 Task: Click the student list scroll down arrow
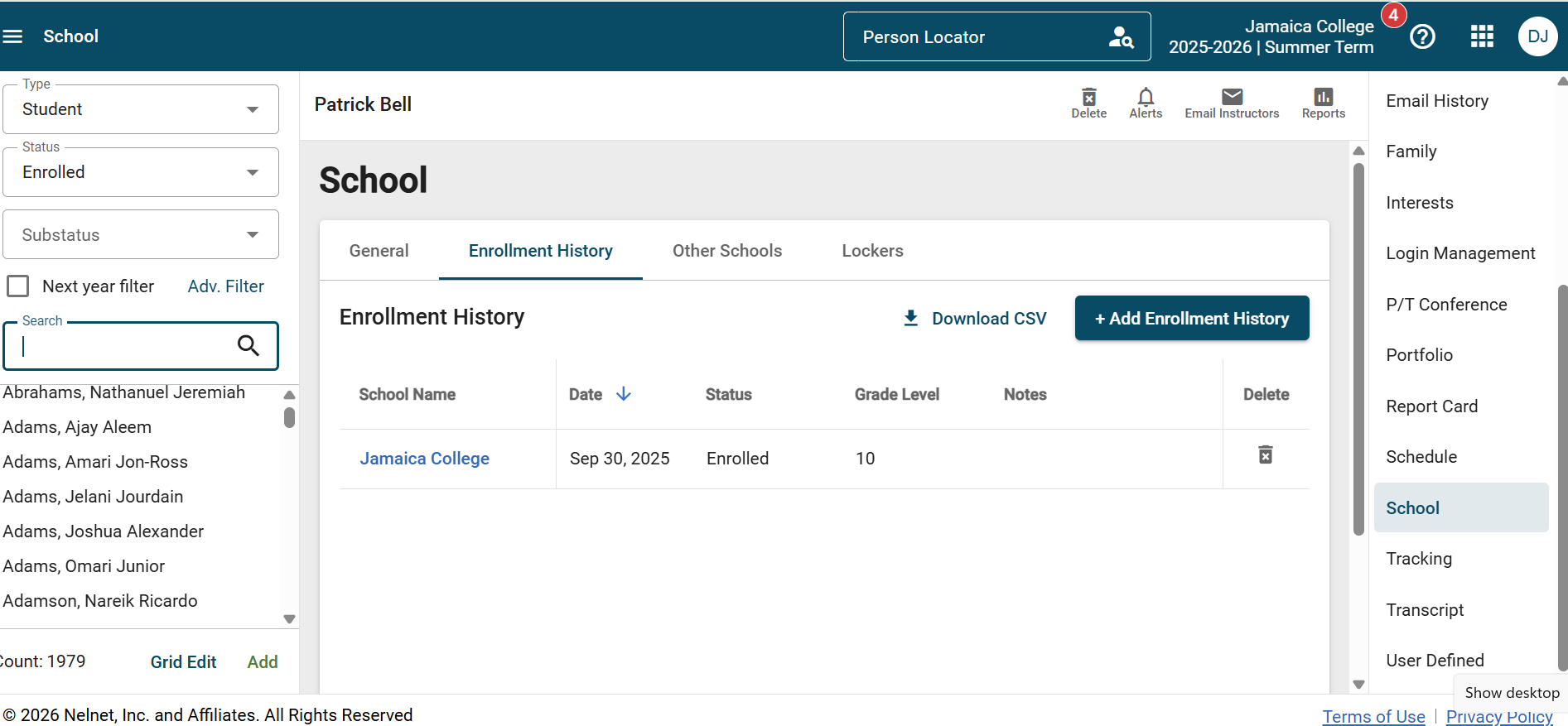tap(289, 618)
